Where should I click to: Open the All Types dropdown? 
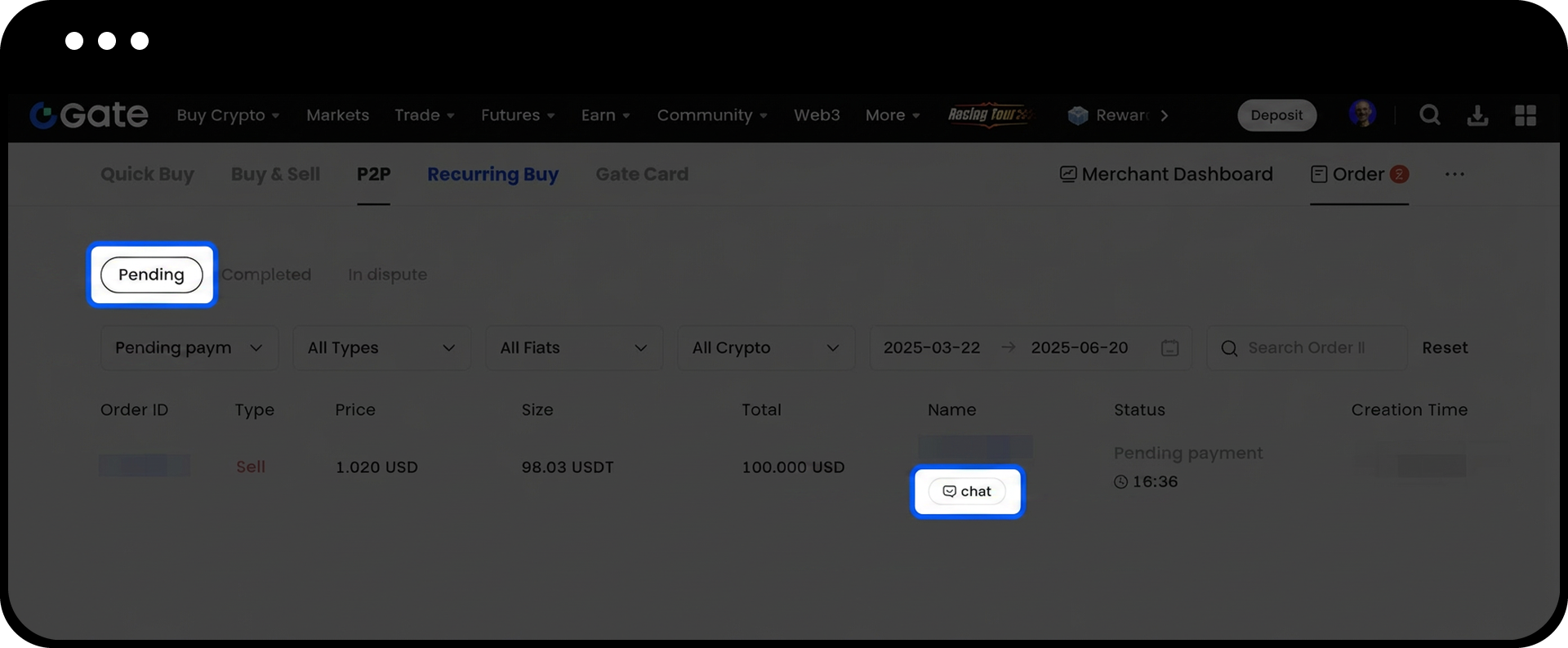(x=381, y=348)
